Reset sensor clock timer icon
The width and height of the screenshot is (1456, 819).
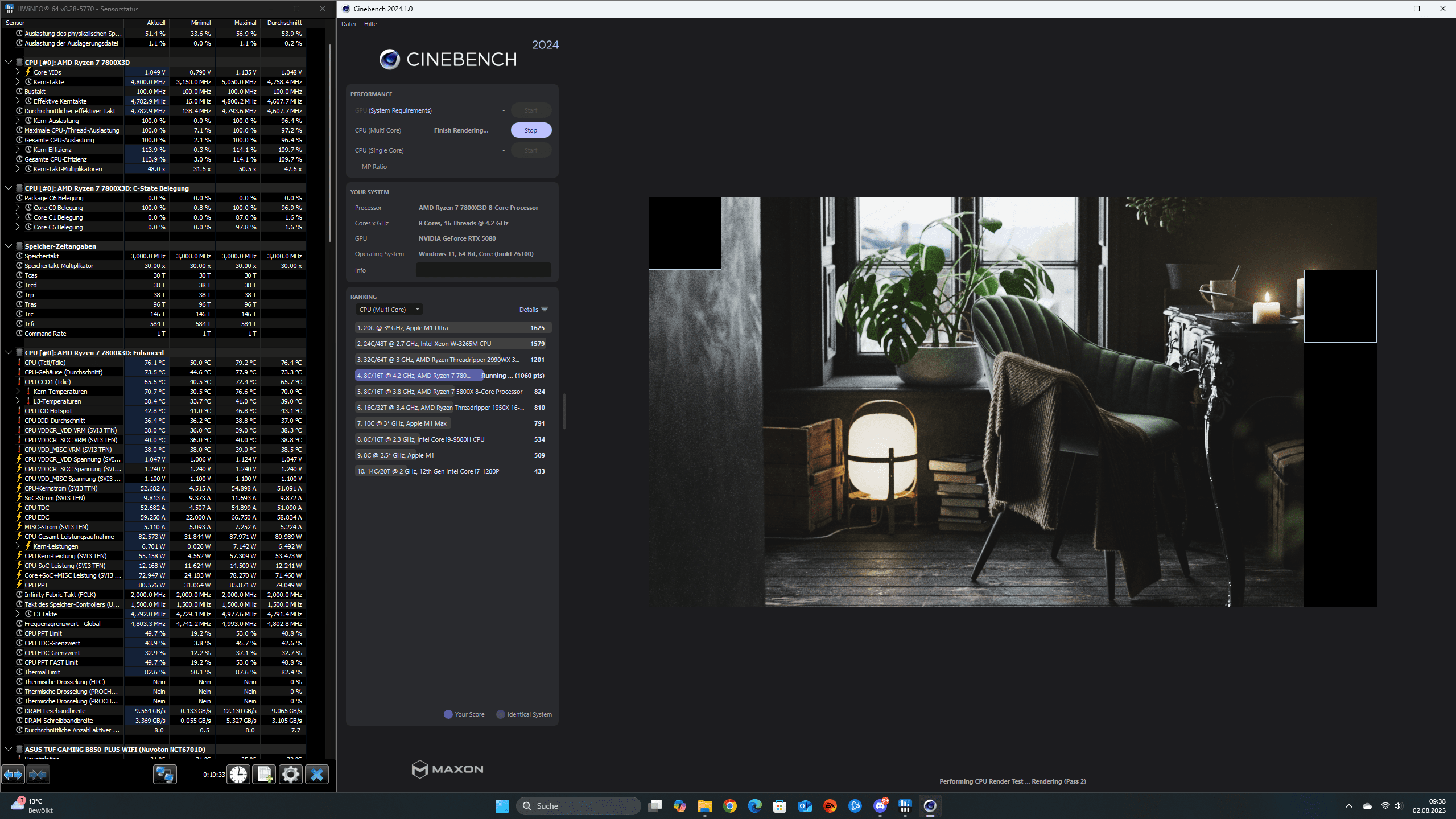coord(238,775)
